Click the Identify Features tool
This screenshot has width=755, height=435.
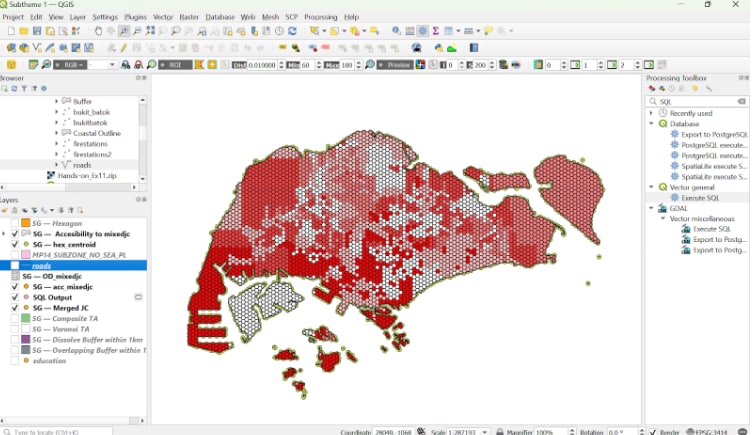point(397,31)
